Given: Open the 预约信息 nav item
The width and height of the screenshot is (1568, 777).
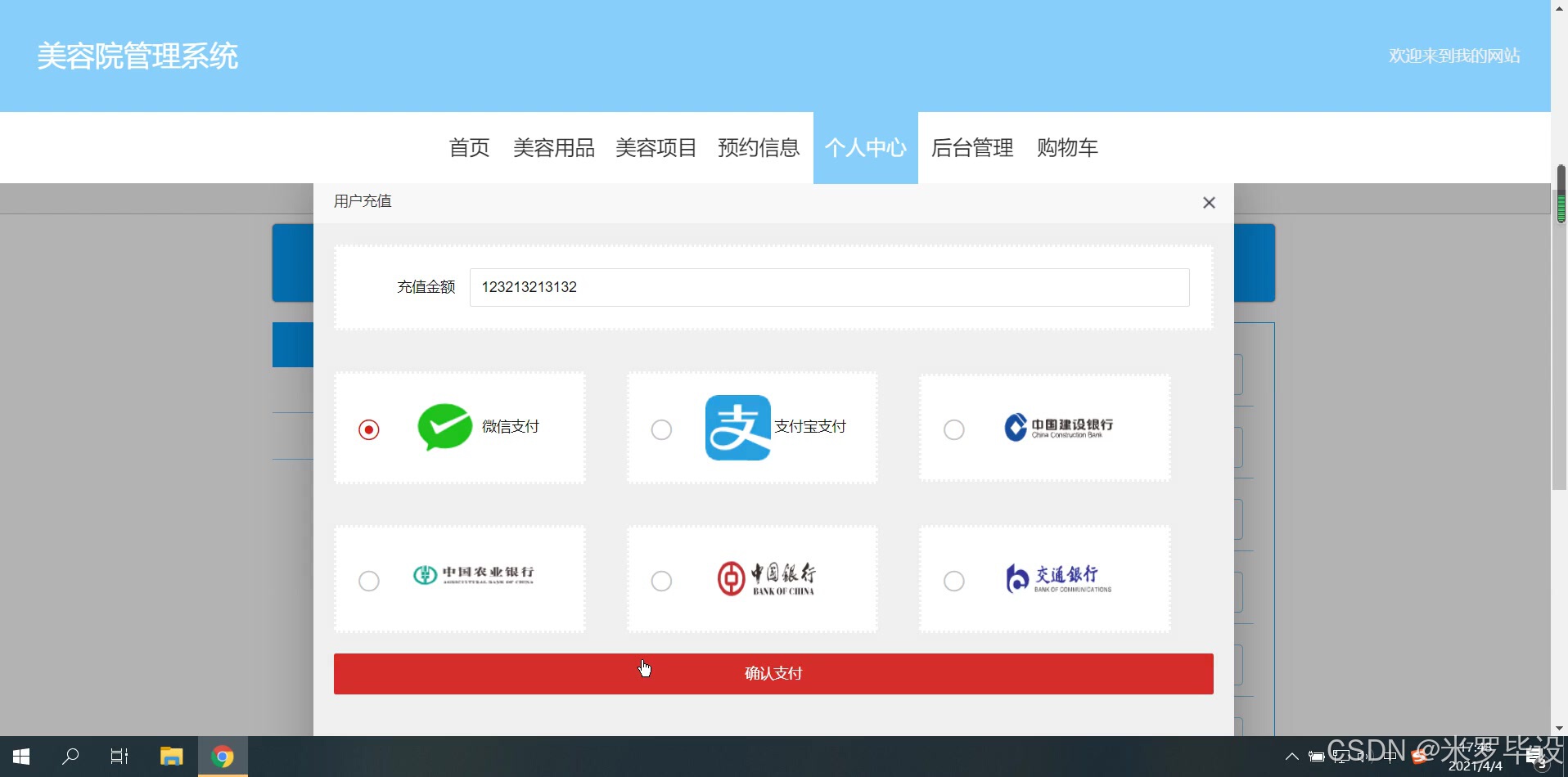Looking at the screenshot, I should click(x=759, y=148).
